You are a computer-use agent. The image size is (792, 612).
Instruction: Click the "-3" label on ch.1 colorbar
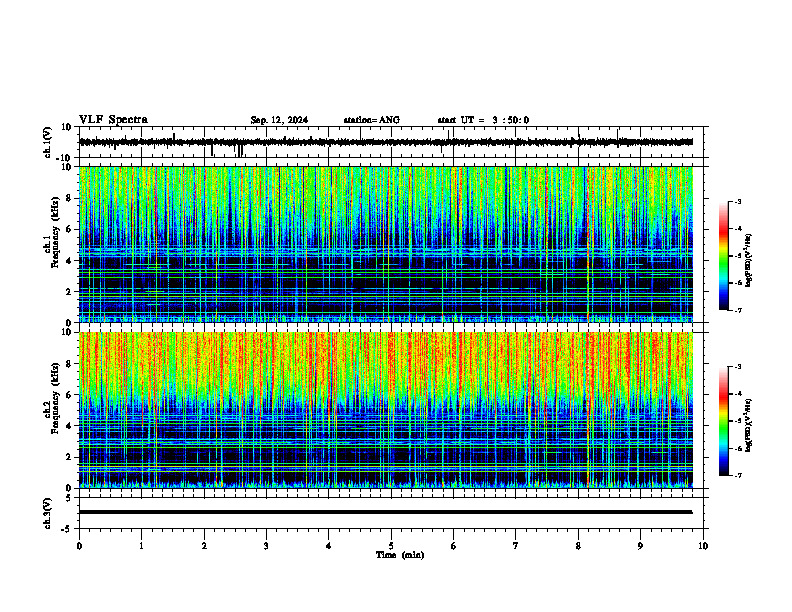(738, 201)
